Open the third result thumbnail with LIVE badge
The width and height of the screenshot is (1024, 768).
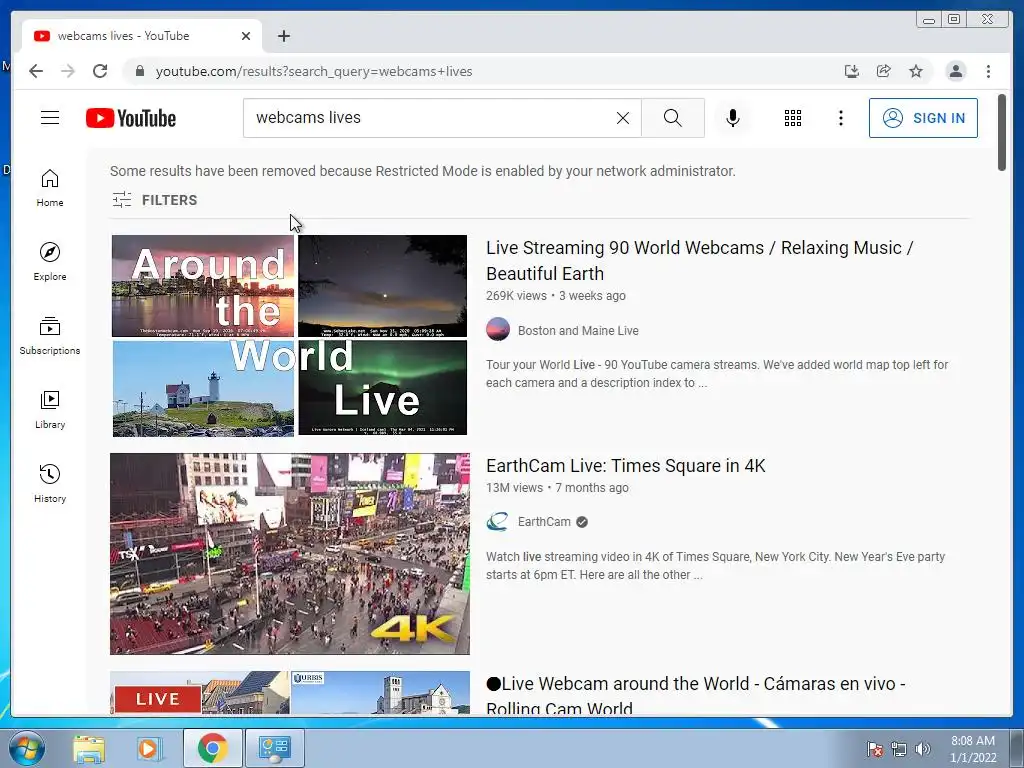289,692
